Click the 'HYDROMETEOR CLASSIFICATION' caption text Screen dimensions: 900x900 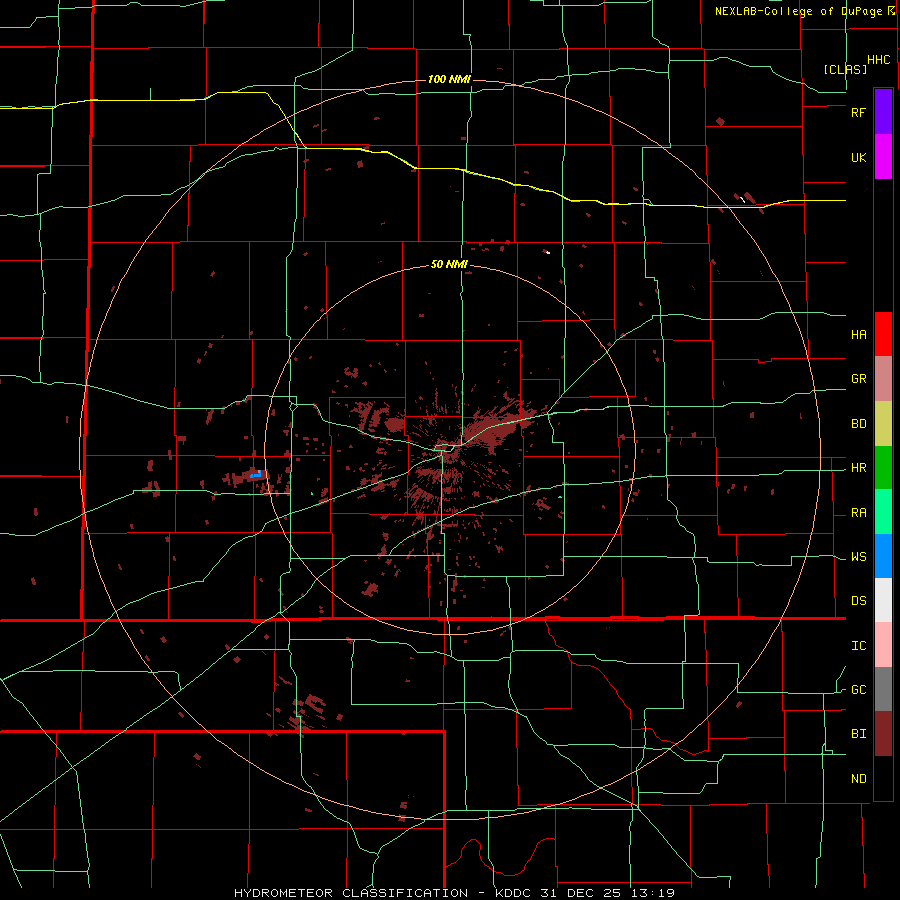tap(352, 893)
